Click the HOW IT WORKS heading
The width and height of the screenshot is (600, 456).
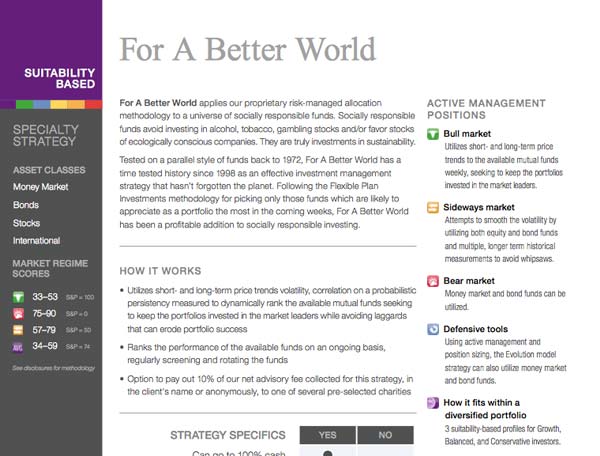160,271
